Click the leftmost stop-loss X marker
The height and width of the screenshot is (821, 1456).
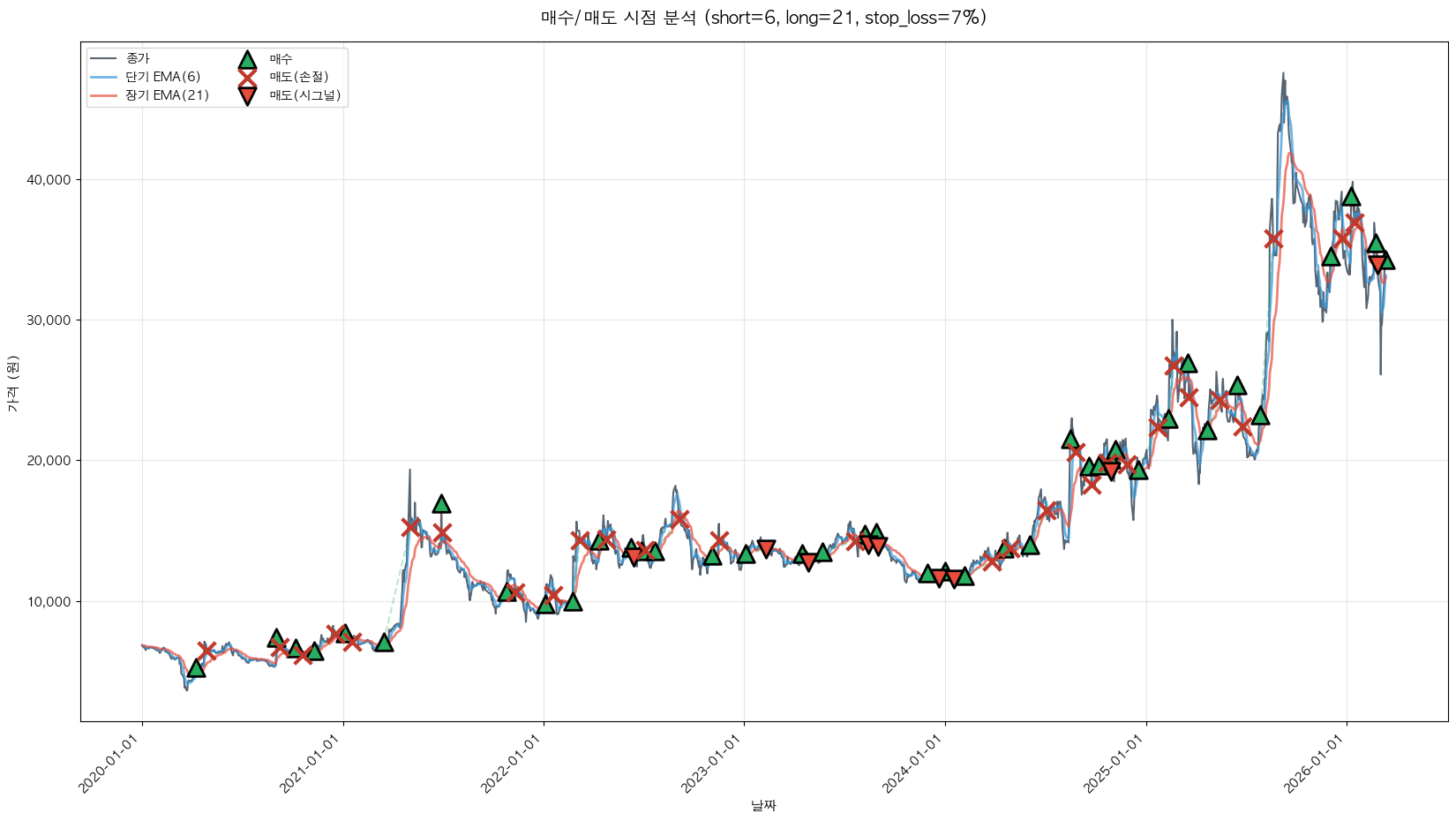[x=206, y=651]
